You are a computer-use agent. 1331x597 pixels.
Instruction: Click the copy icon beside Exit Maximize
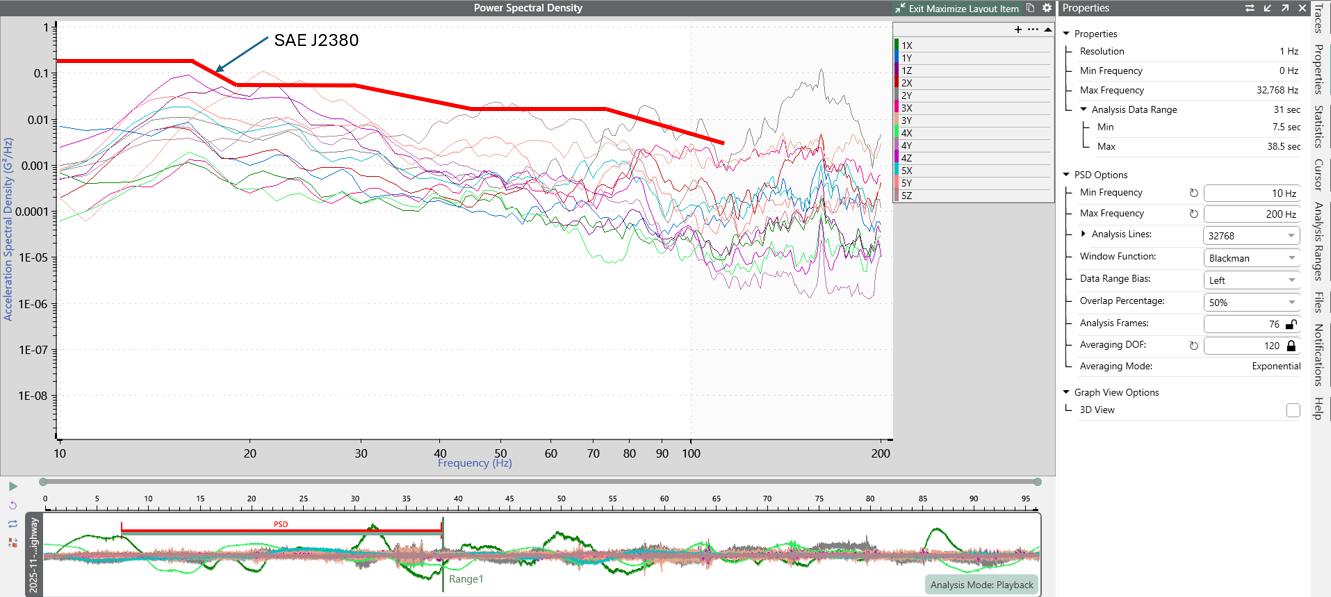tap(1030, 8)
